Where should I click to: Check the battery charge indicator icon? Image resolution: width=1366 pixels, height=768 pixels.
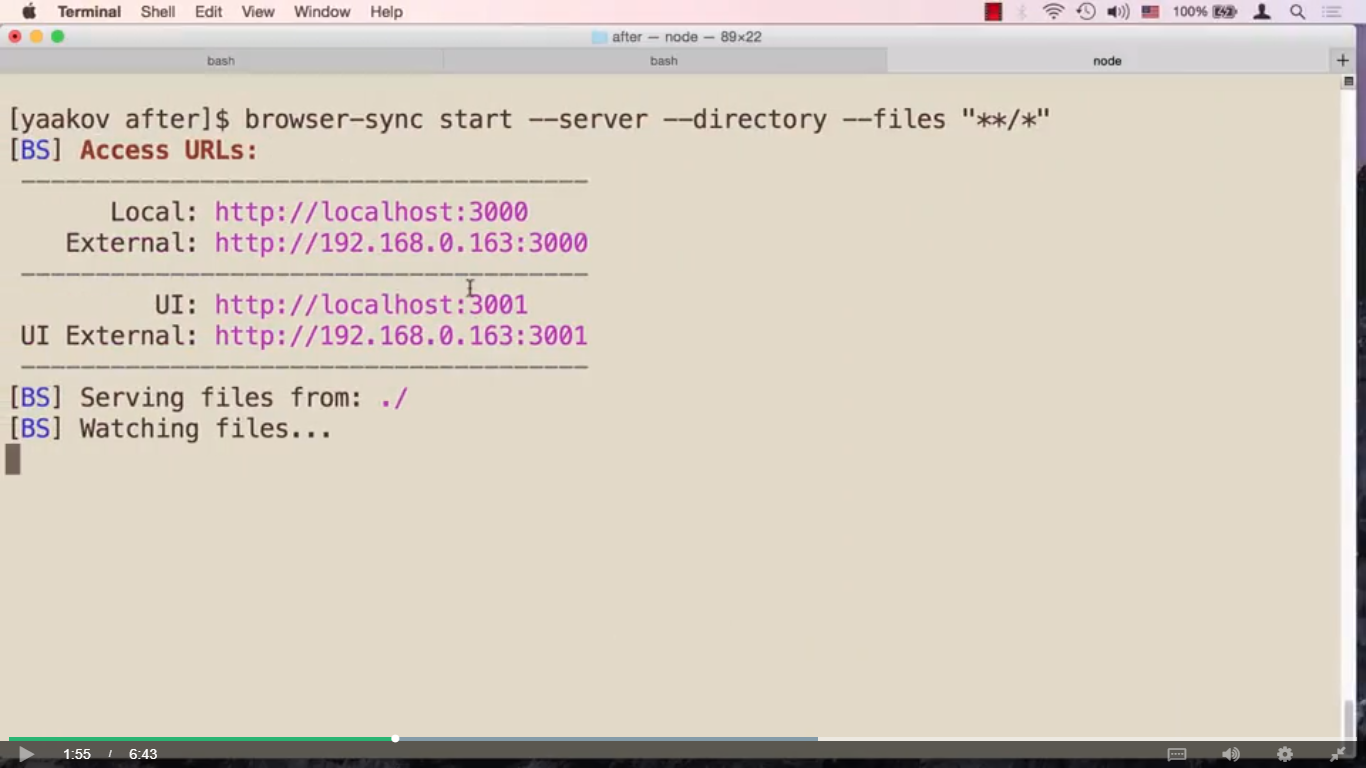click(1222, 11)
